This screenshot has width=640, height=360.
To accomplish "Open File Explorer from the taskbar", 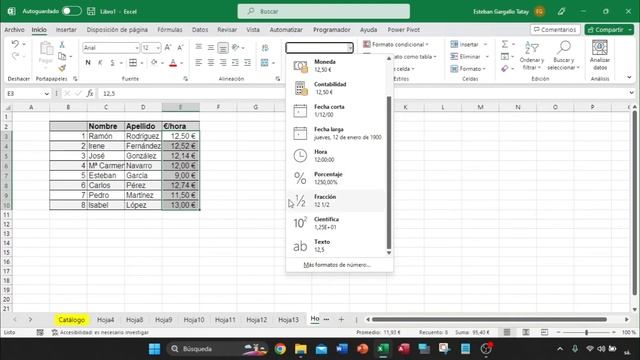I will click(x=301, y=349).
